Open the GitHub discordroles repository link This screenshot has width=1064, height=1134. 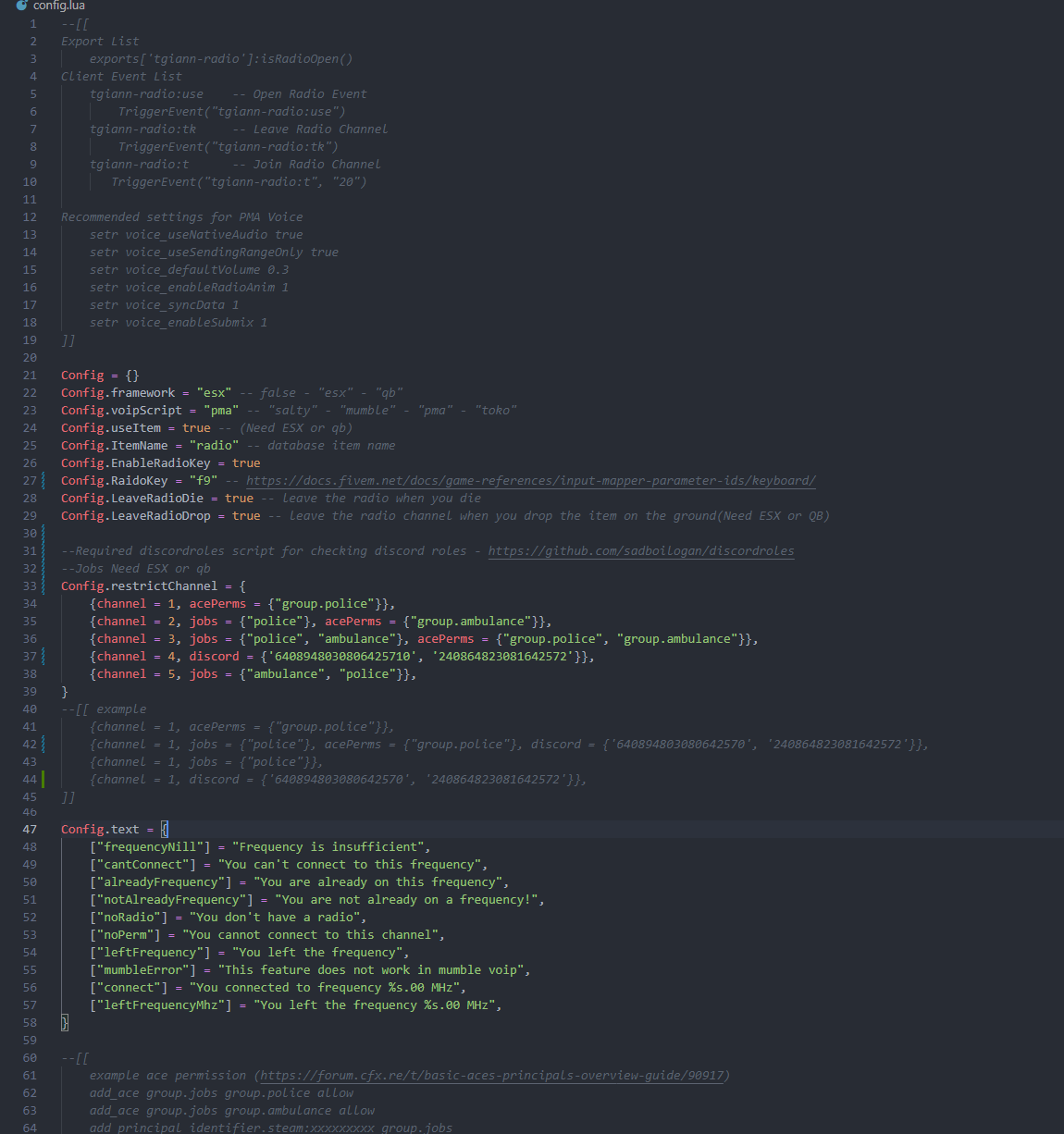point(640,551)
